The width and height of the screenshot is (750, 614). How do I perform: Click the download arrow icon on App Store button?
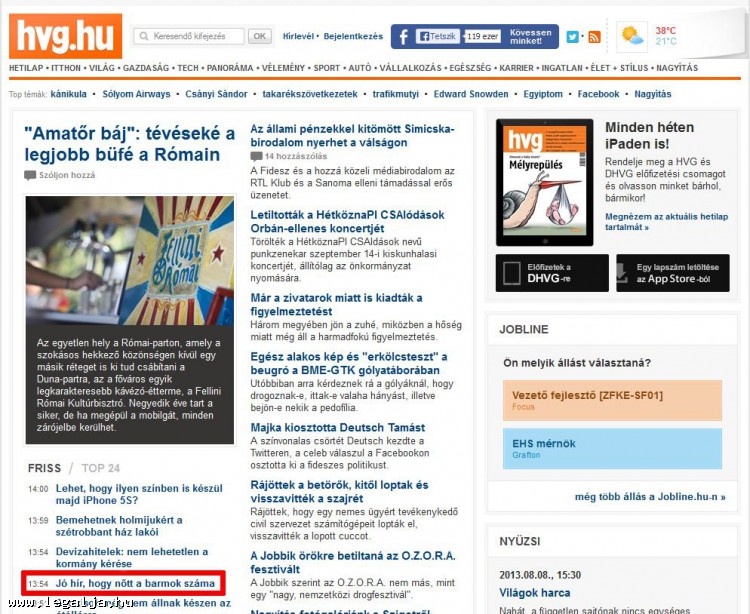[x=626, y=273]
